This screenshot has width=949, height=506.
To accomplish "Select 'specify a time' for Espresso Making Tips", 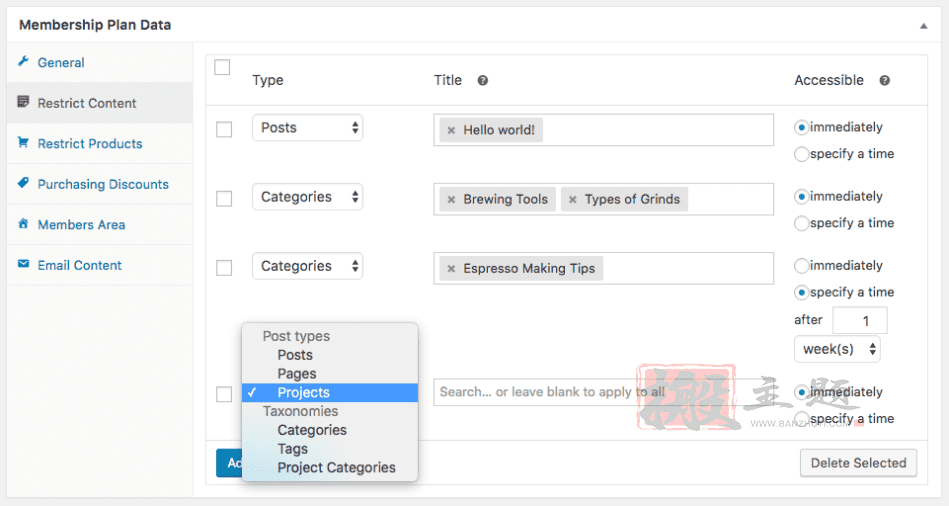I will (801, 292).
